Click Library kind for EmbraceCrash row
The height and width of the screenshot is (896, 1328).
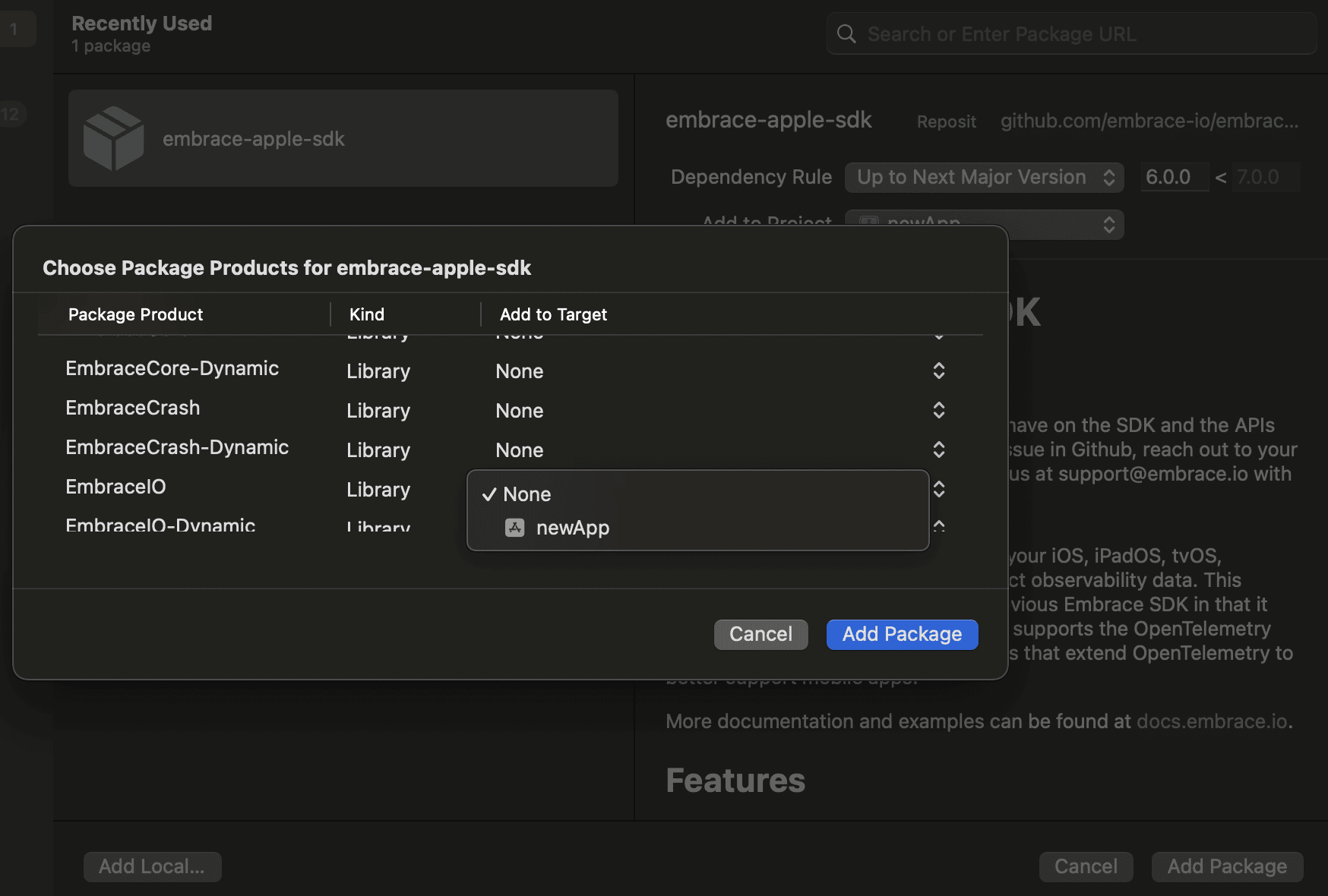coord(378,411)
